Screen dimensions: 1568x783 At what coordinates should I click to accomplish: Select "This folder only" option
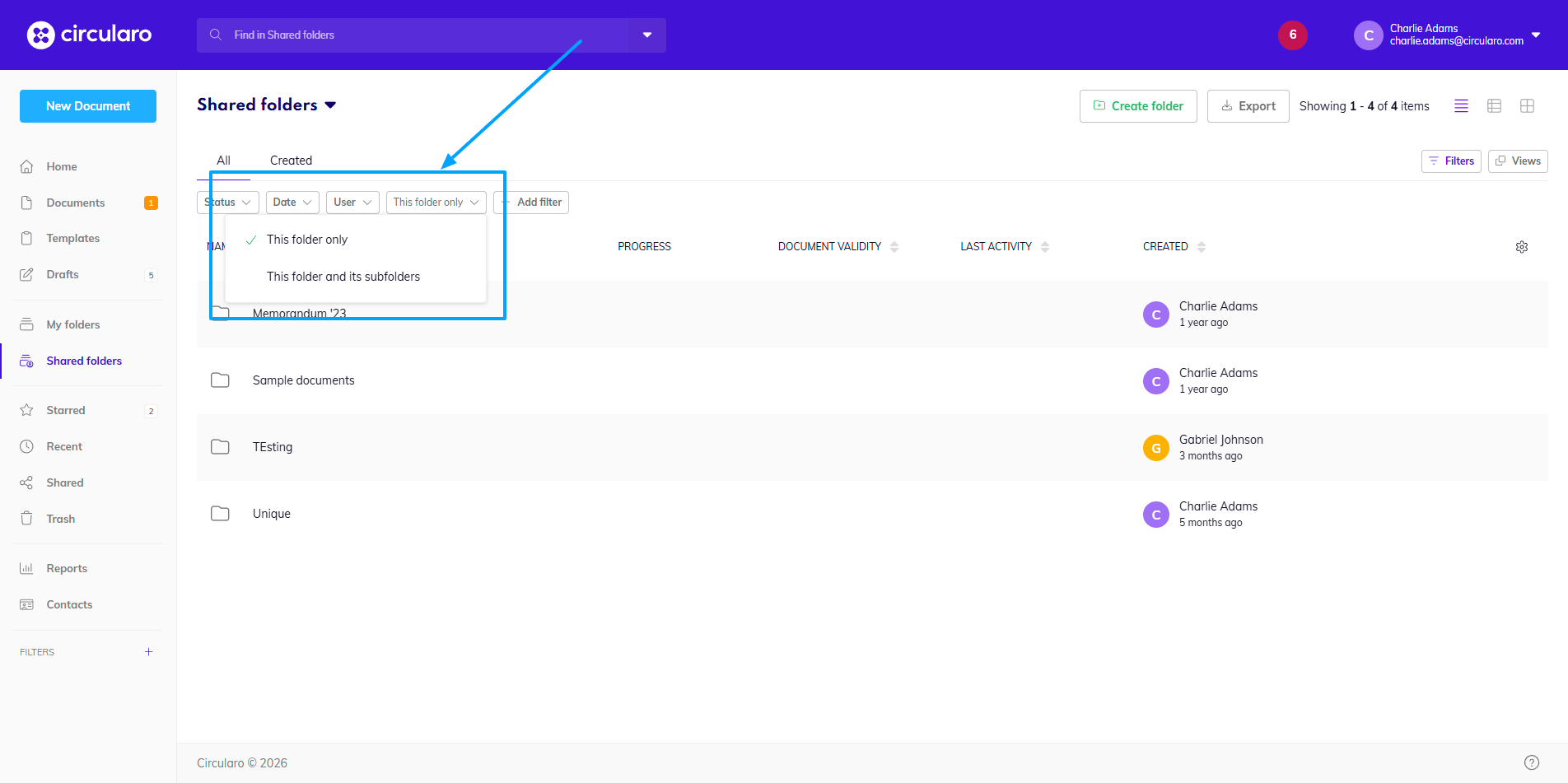coord(307,240)
